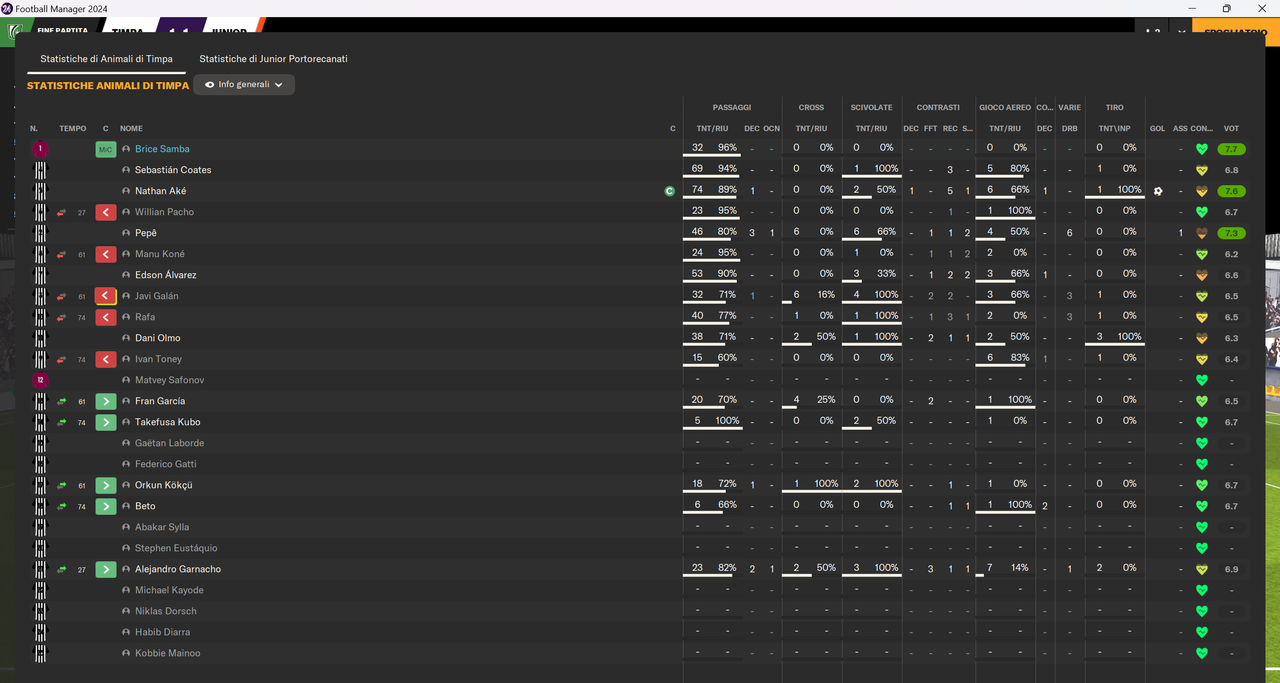Click the green substituted-on chevron for Fran García
This screenshot has width=1280, height=683.
pos(106,401)
